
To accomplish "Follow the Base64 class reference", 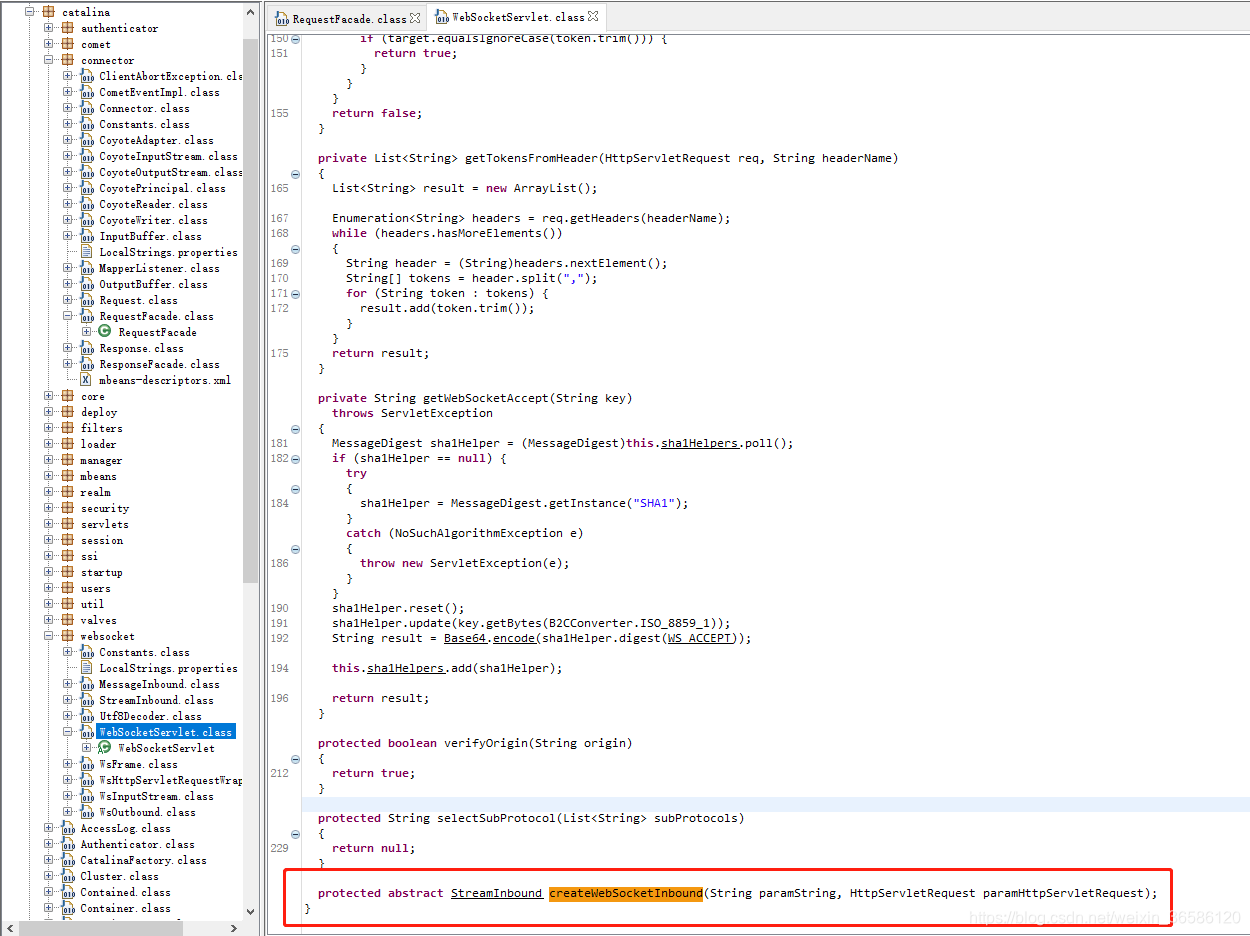I will click(465, 638).
